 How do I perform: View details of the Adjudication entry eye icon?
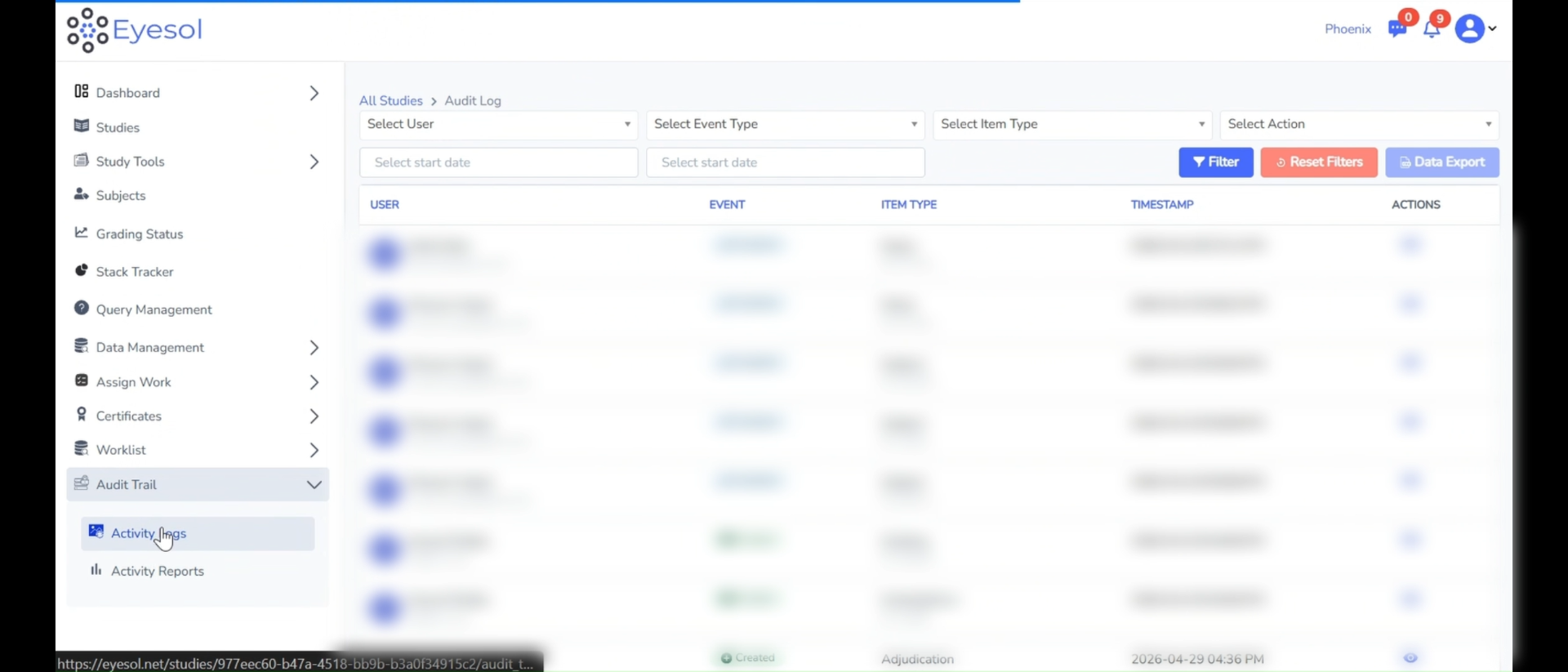tap(1410, 658)
